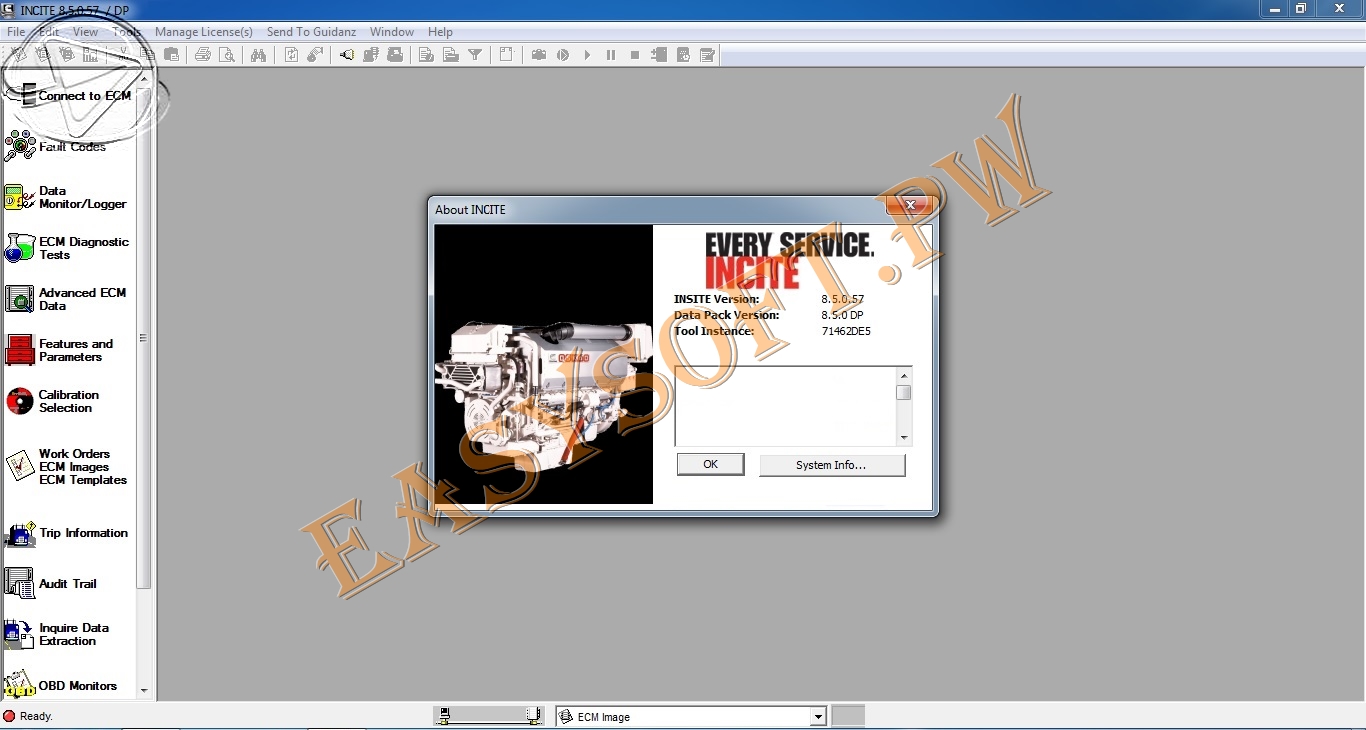Open the Manage License(s) menu
This screenshot has width=1366, height=730.
tap(204, 32)
